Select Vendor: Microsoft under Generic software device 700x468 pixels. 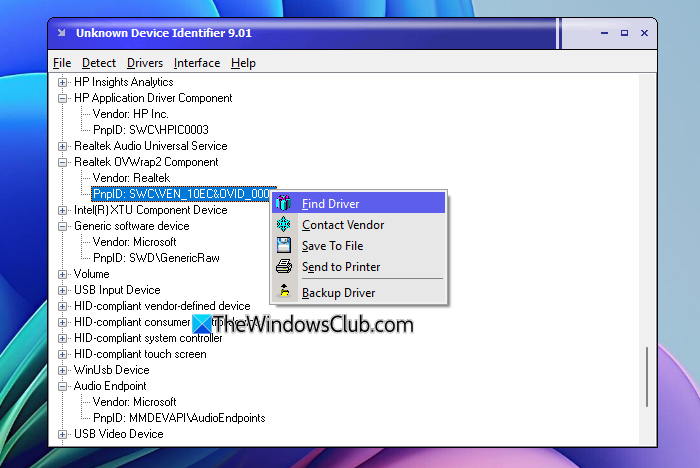point(134,242)
